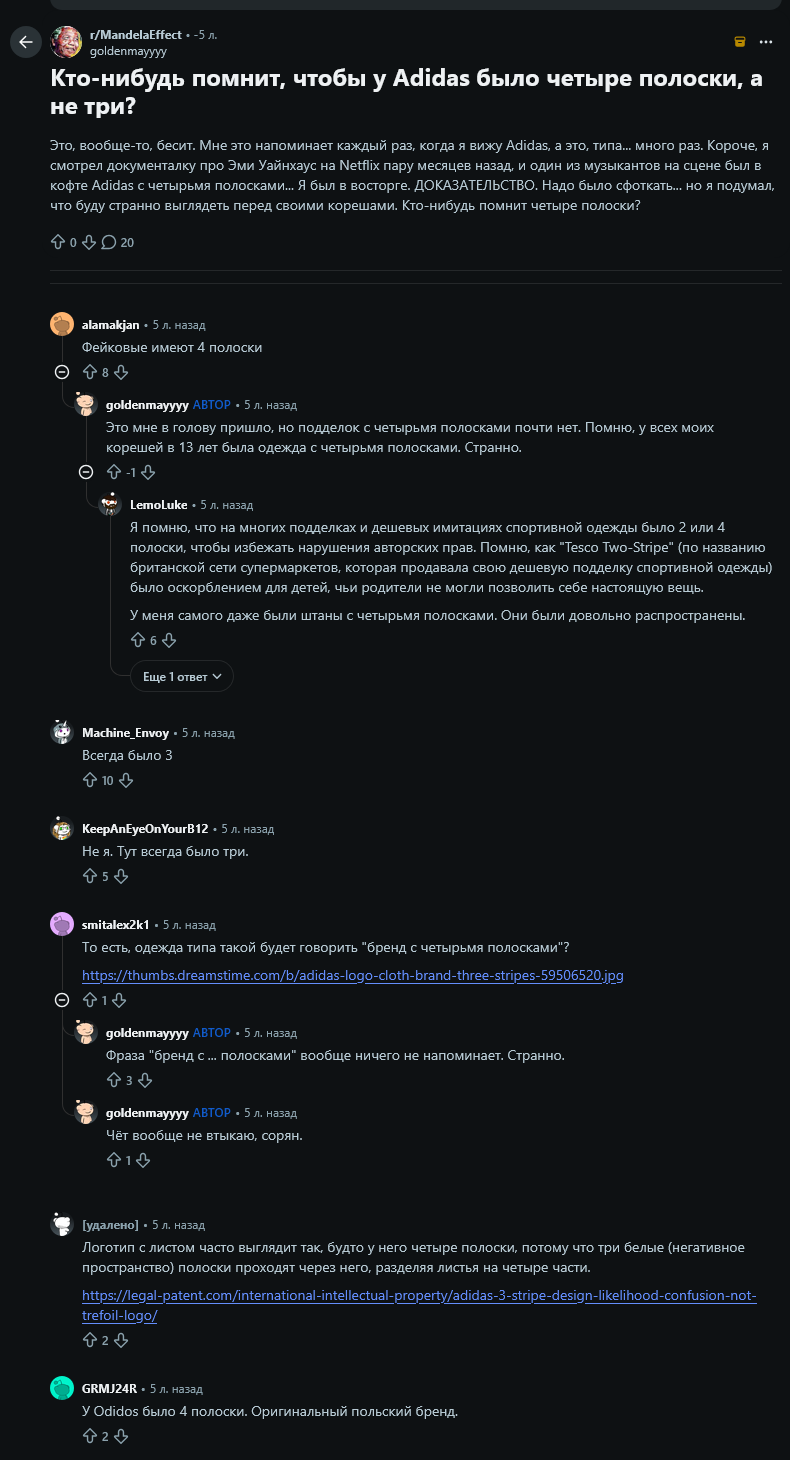Collapse goldenmayyyy's reply under alamakjan
The width and height of the screenshot is (790, 1460).
86,472
